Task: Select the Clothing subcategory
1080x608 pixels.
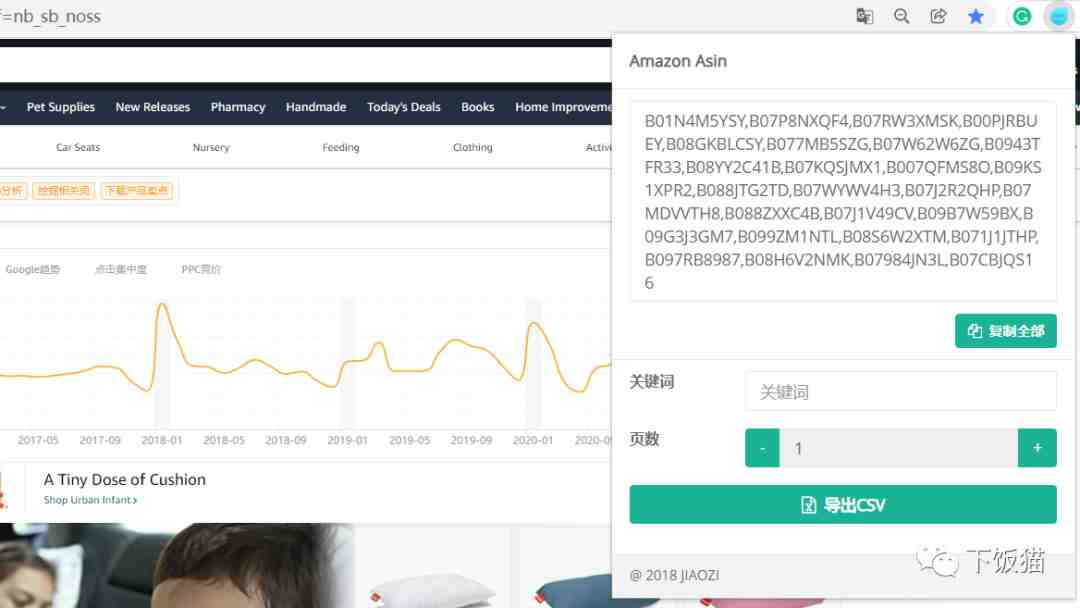Action: [472, 147]
